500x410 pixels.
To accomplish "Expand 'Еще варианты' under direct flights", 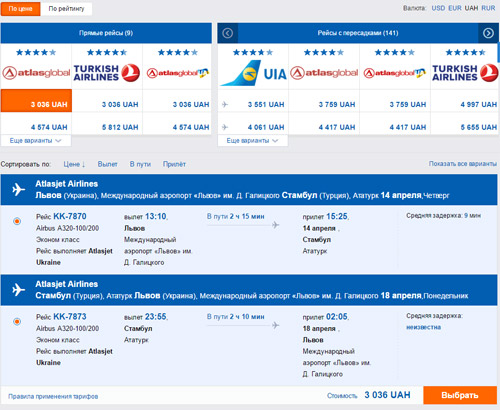I will point(36,141).
